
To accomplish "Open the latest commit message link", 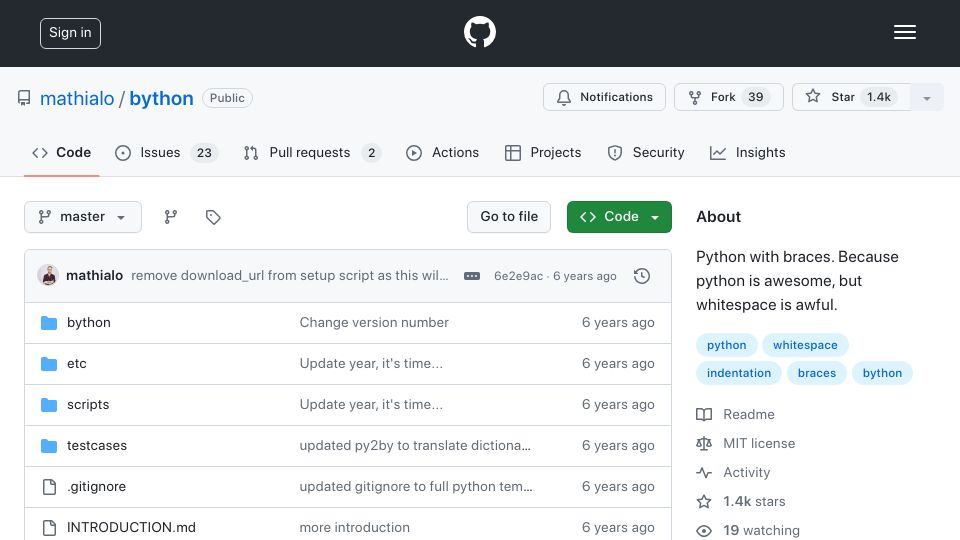I will tap(290, 276).
